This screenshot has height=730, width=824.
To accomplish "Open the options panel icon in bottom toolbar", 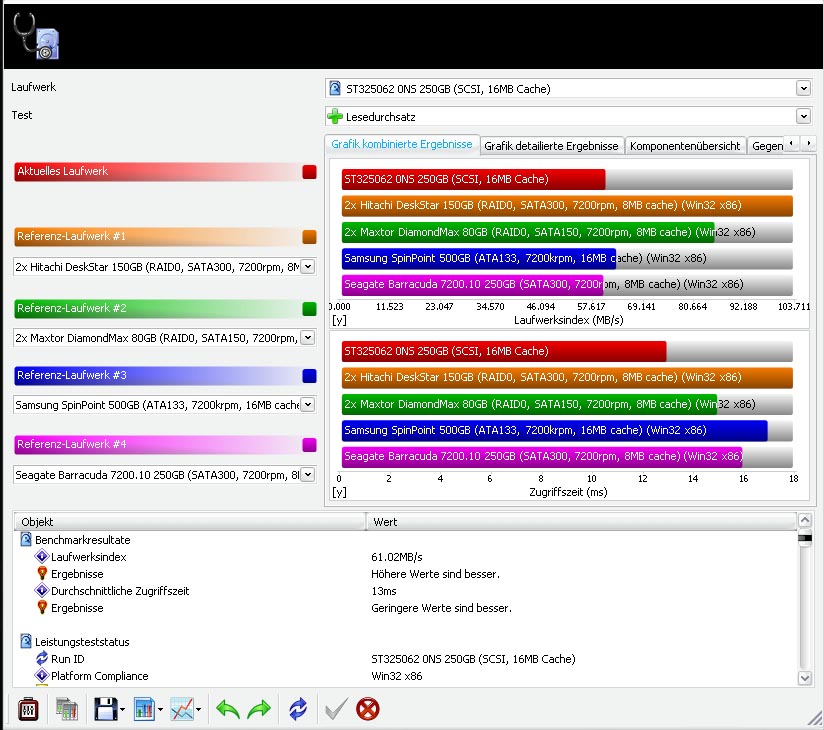I will (x=28, y=709).
